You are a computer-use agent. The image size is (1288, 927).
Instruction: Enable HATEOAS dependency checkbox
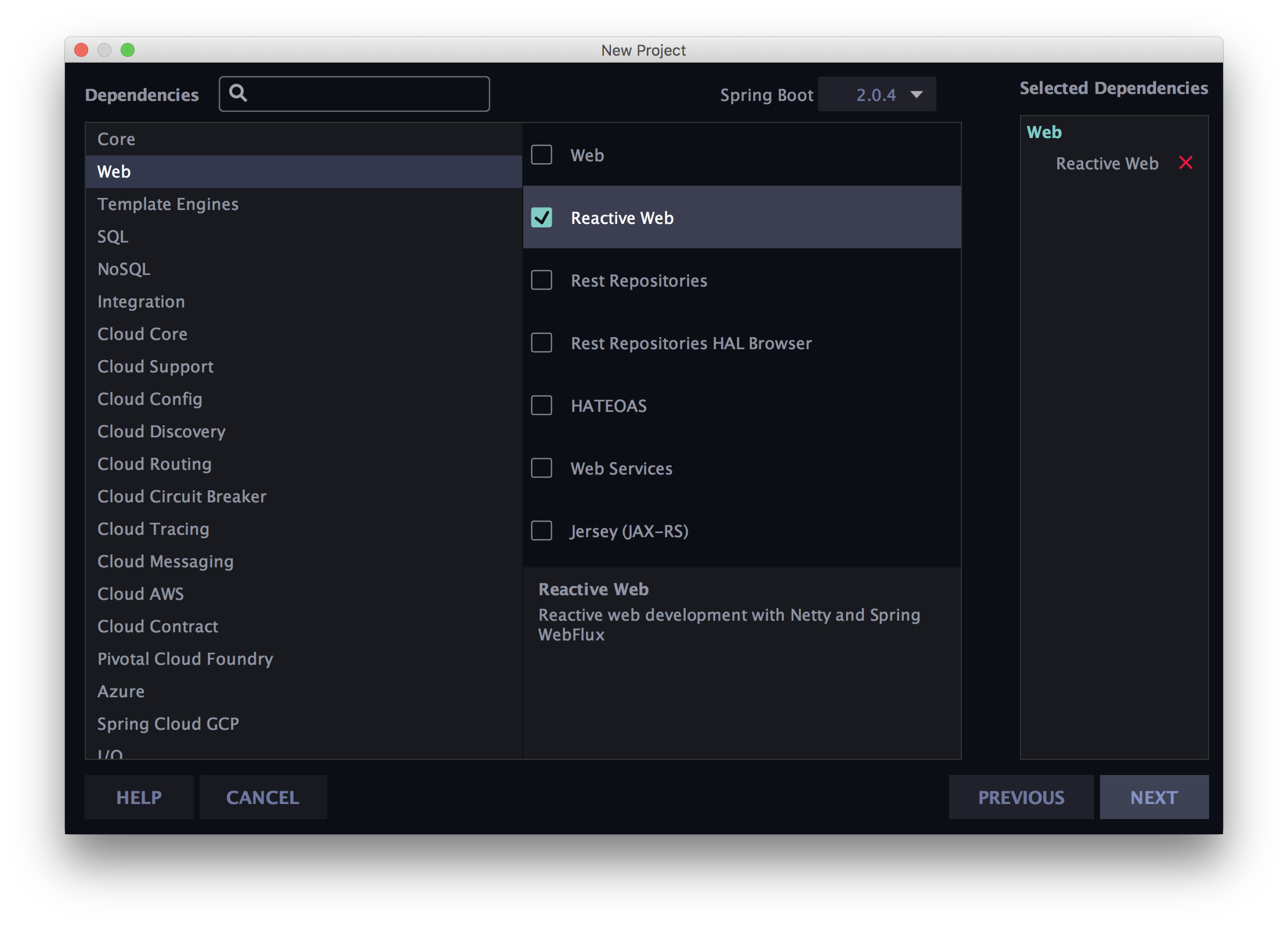[541, 405]
